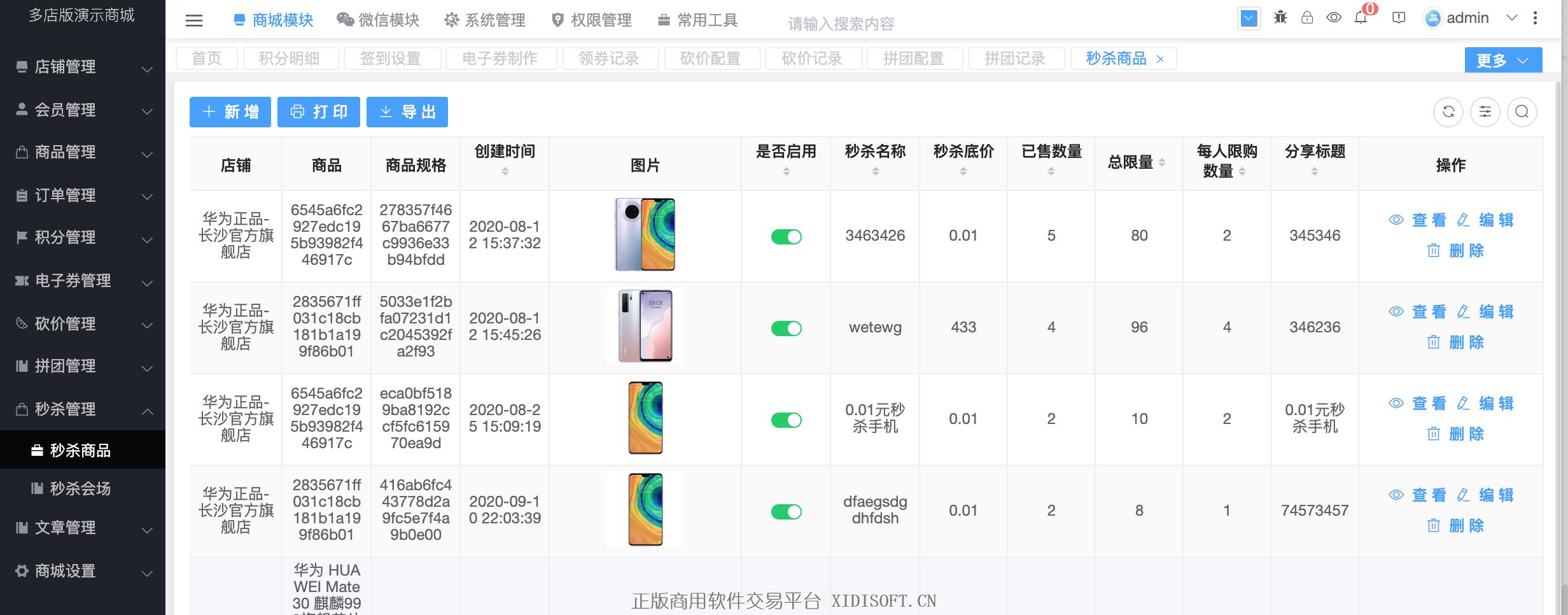1568x615 pixels.
Task: Click the 新增 button
Action: (x=230, y=112)
